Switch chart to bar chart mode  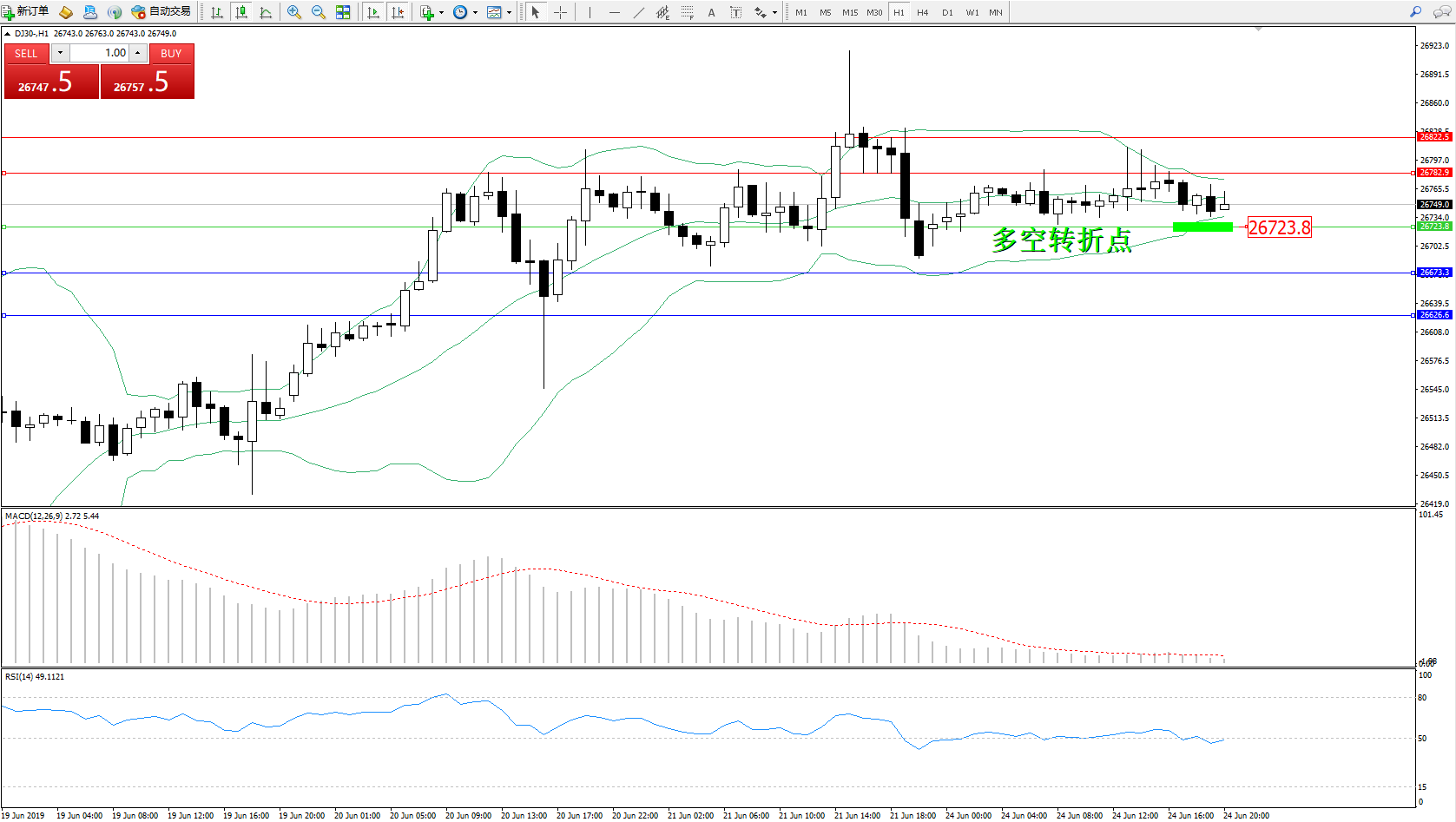tap(217, 12)
